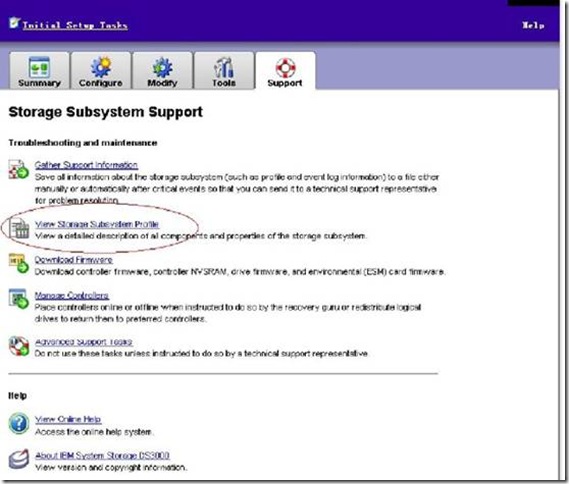Click text 'Access the online help system'
Screen dimensions: 569x484
click(x=94, y=432)
